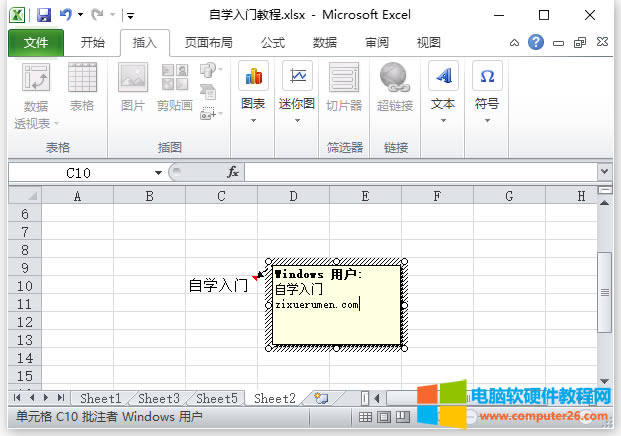Click the Screenshot icon in 插图 group

[x=209, y=113]
